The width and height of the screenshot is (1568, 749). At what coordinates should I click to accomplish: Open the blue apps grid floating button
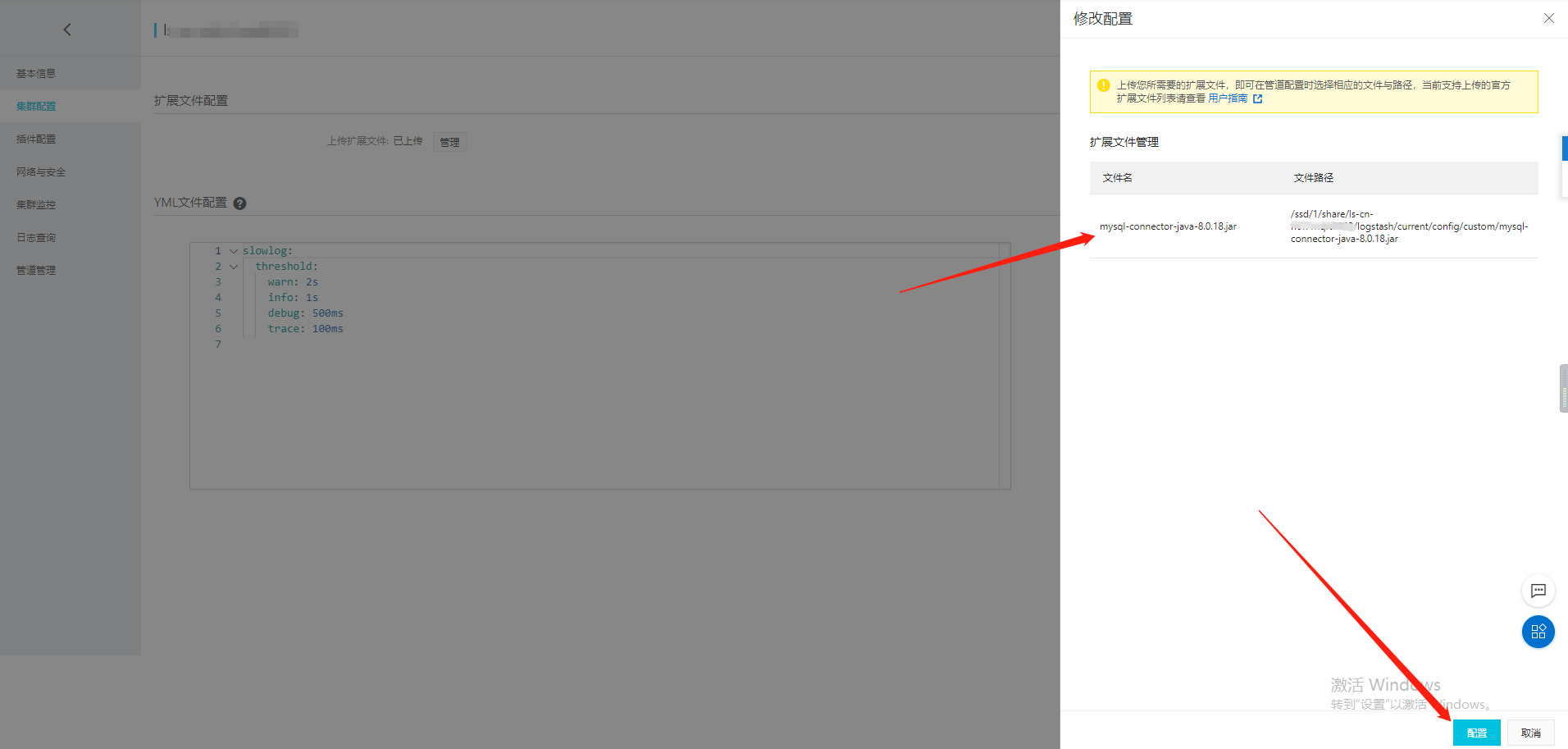pyautogui.click(x=1538, y=632)
